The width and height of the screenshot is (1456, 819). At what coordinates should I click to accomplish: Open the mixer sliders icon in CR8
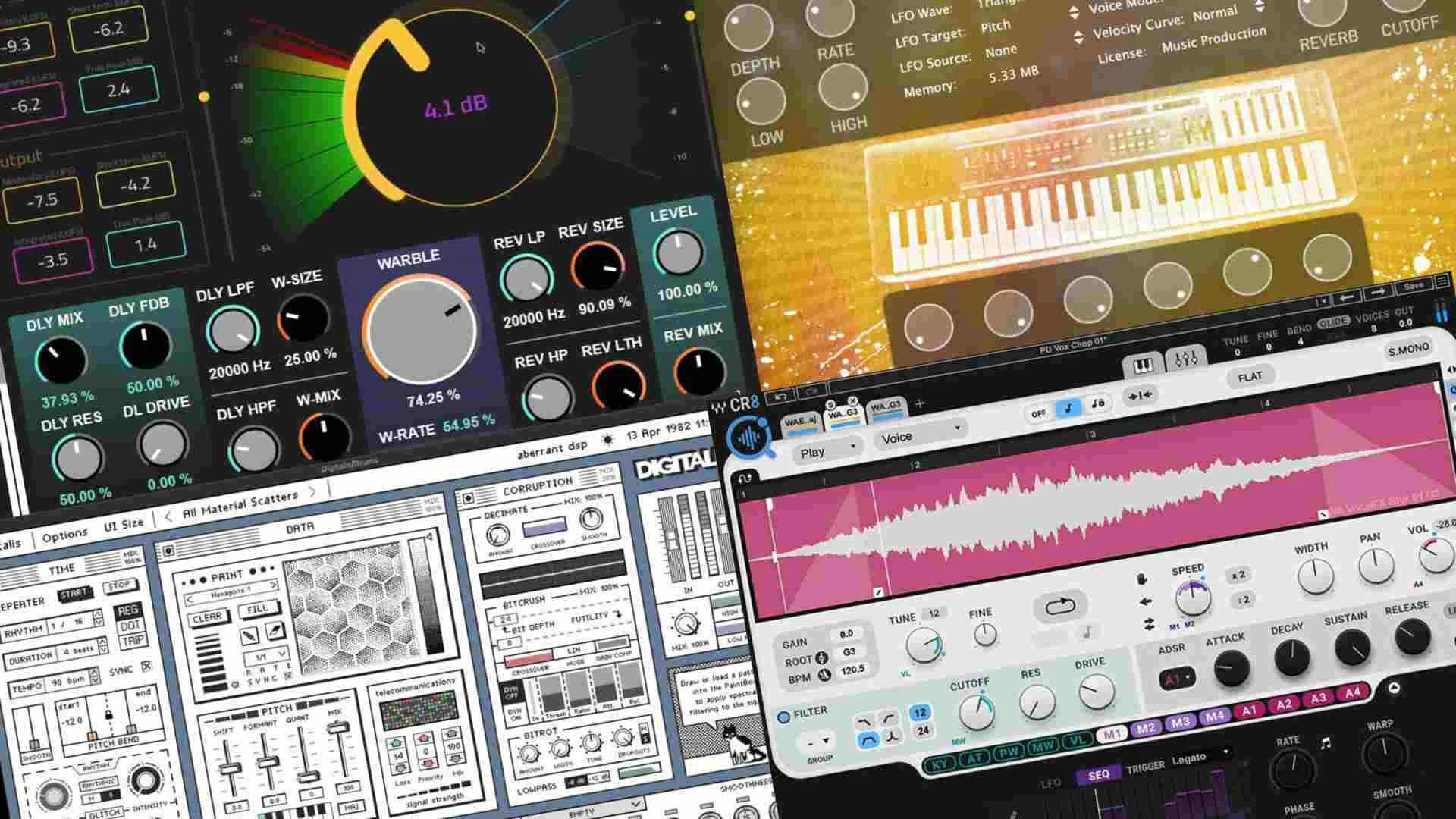click(1185, 359)
